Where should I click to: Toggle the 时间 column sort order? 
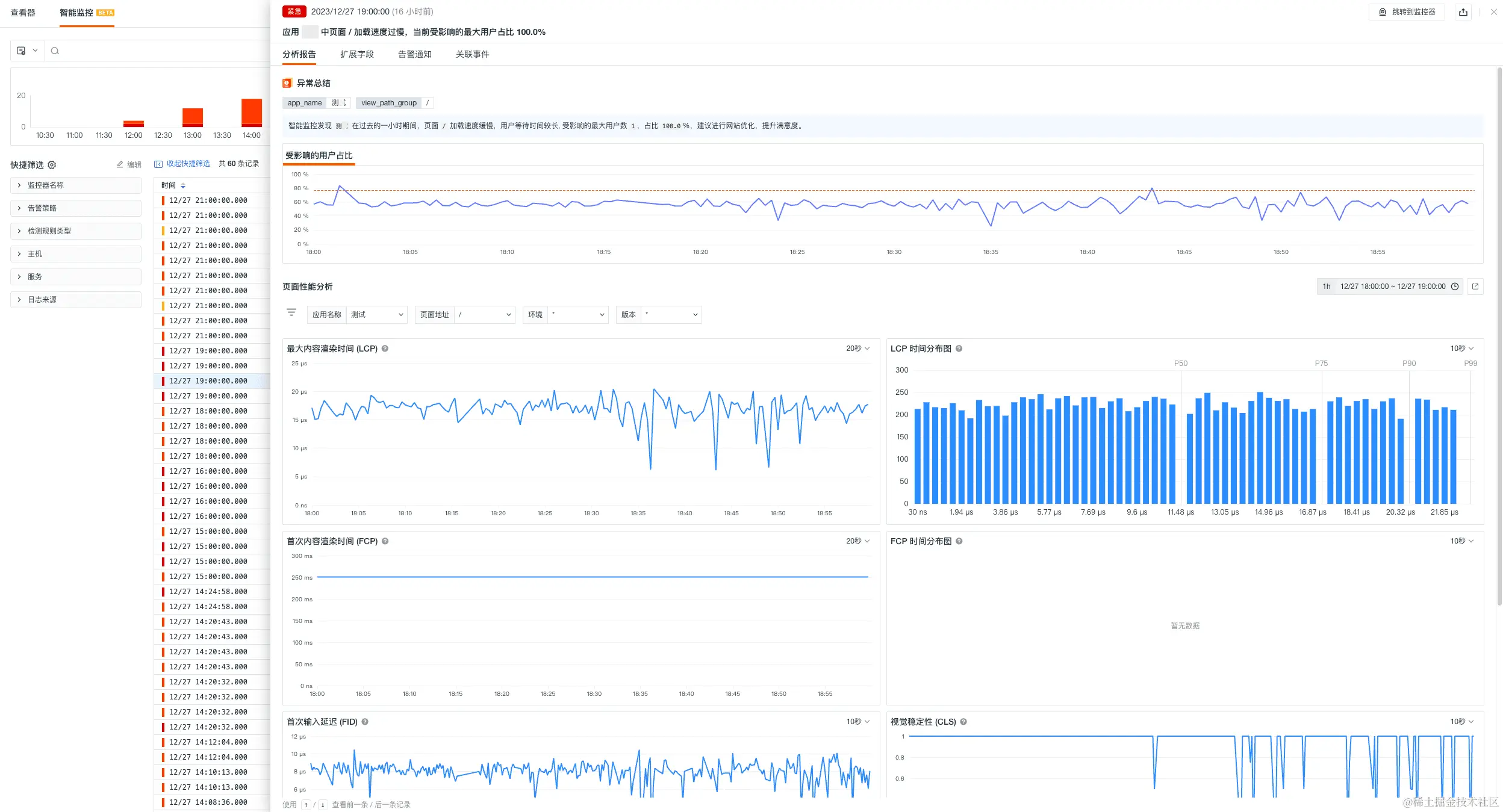click(183, 185)
